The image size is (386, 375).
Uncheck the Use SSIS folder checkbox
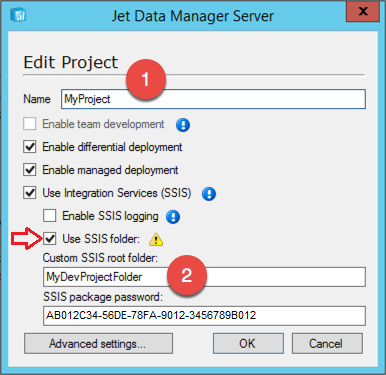pos(49,239)
